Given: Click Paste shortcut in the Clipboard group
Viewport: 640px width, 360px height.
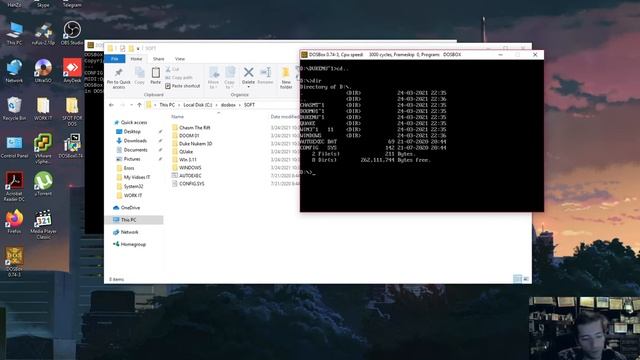Looking at the screenshot, I should click(183, 86).
